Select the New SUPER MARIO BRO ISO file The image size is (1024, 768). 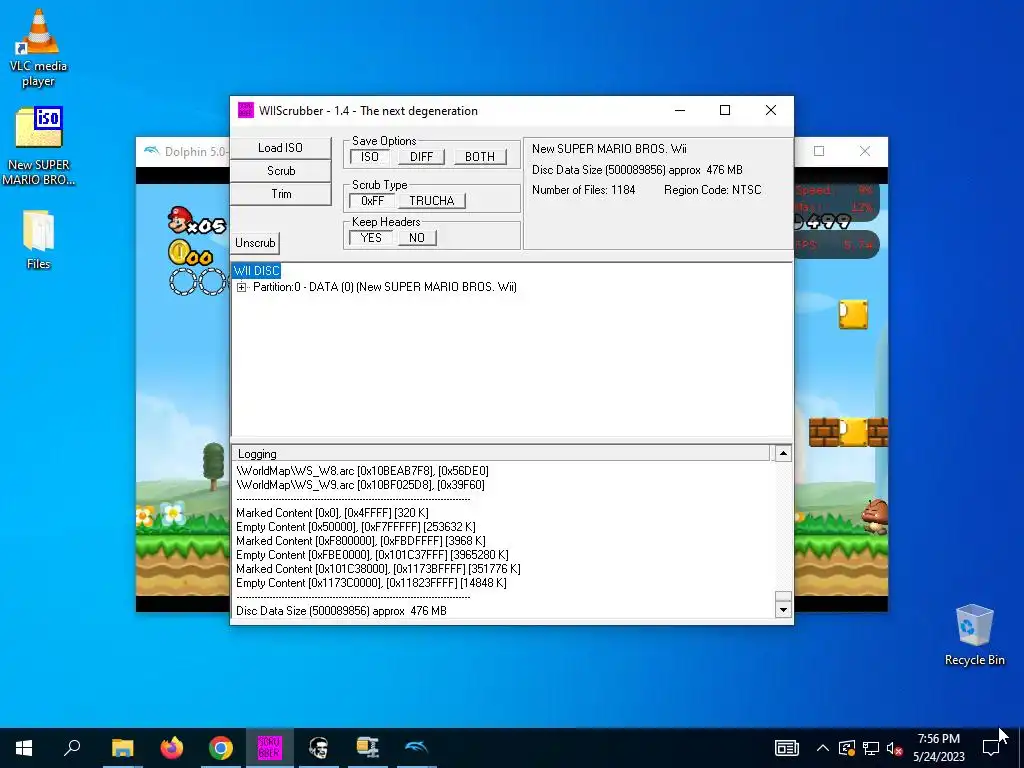pyautogui.click(x=38, y=146)
